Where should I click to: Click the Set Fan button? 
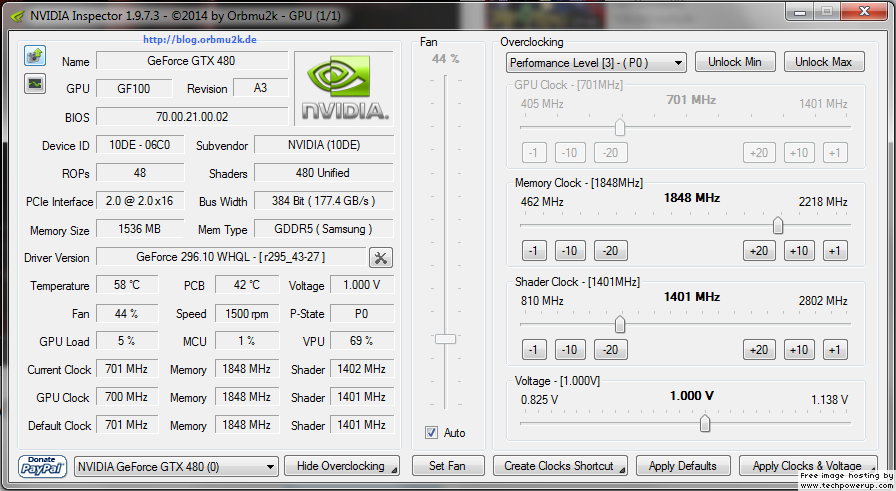447,466
